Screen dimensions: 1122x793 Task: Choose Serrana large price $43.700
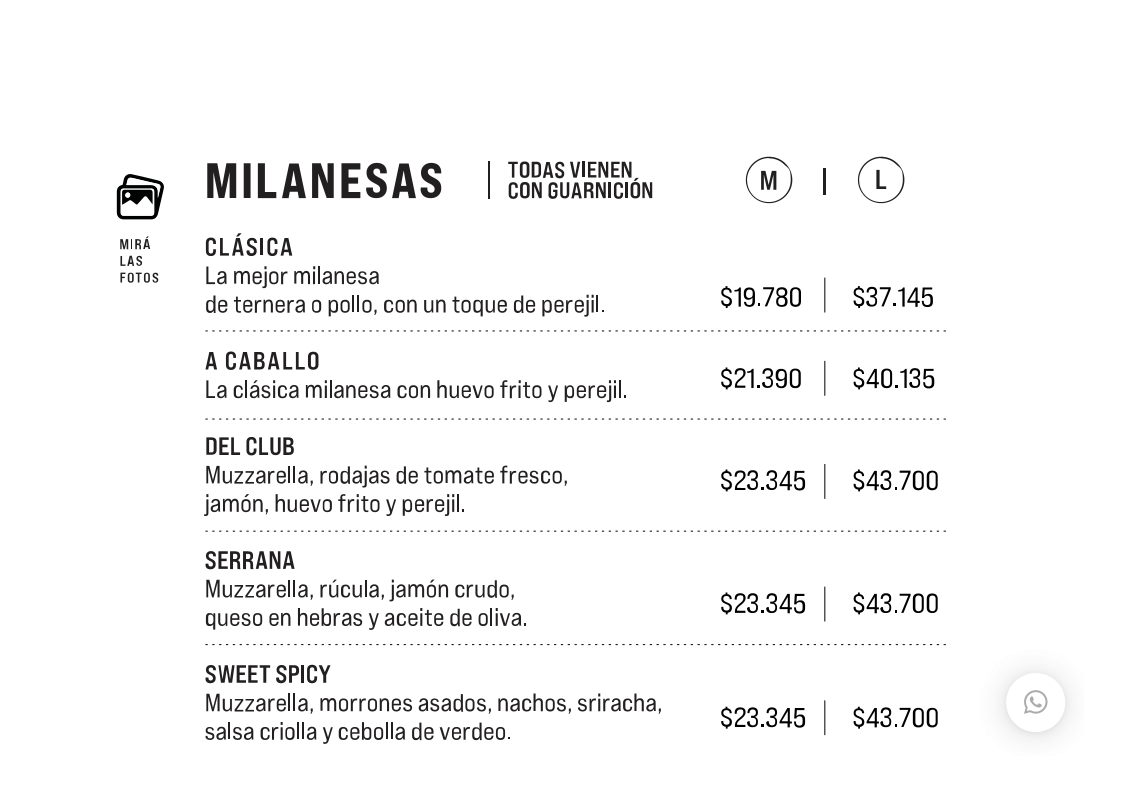[x=895, y=604]
